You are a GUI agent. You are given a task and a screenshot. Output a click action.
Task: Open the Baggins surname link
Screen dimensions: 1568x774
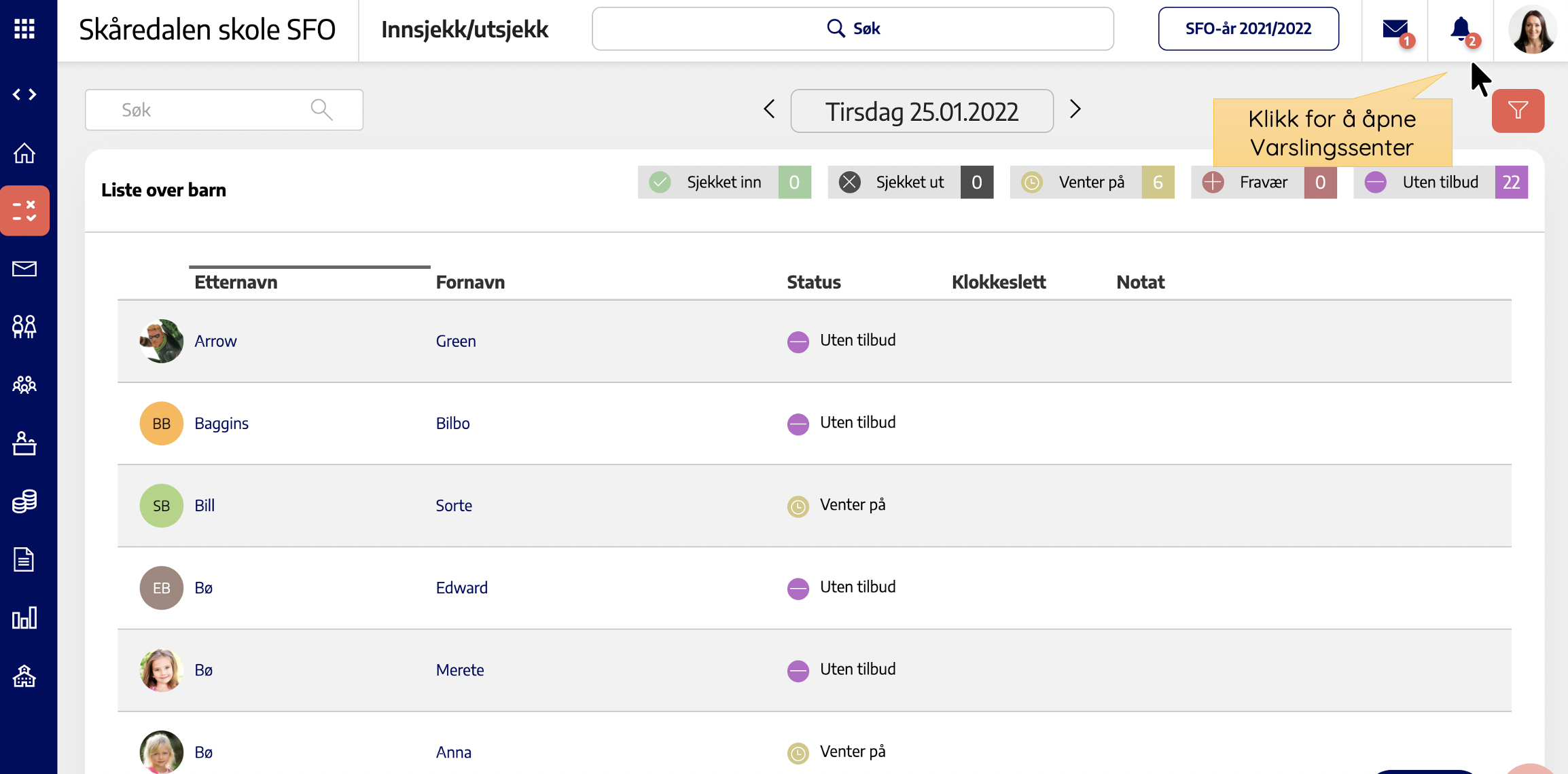tap(221, 423)
